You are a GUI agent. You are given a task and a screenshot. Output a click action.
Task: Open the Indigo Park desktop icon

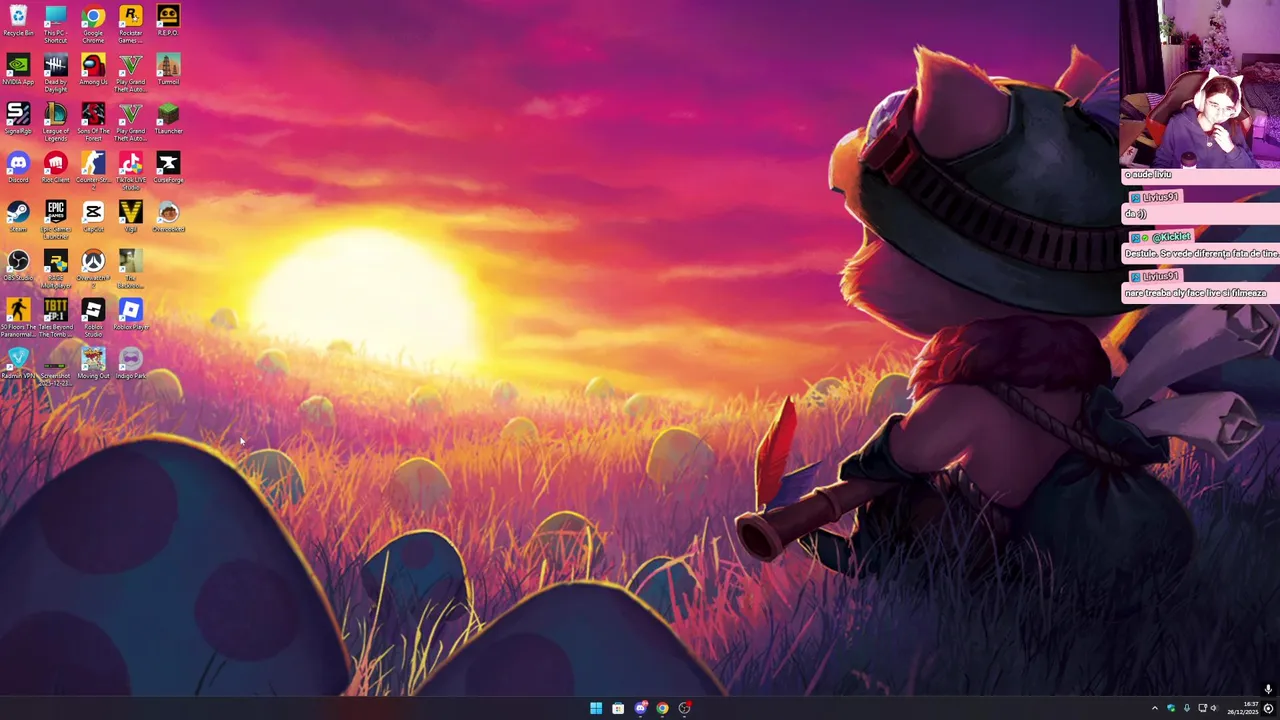click(x=130, y=364)
